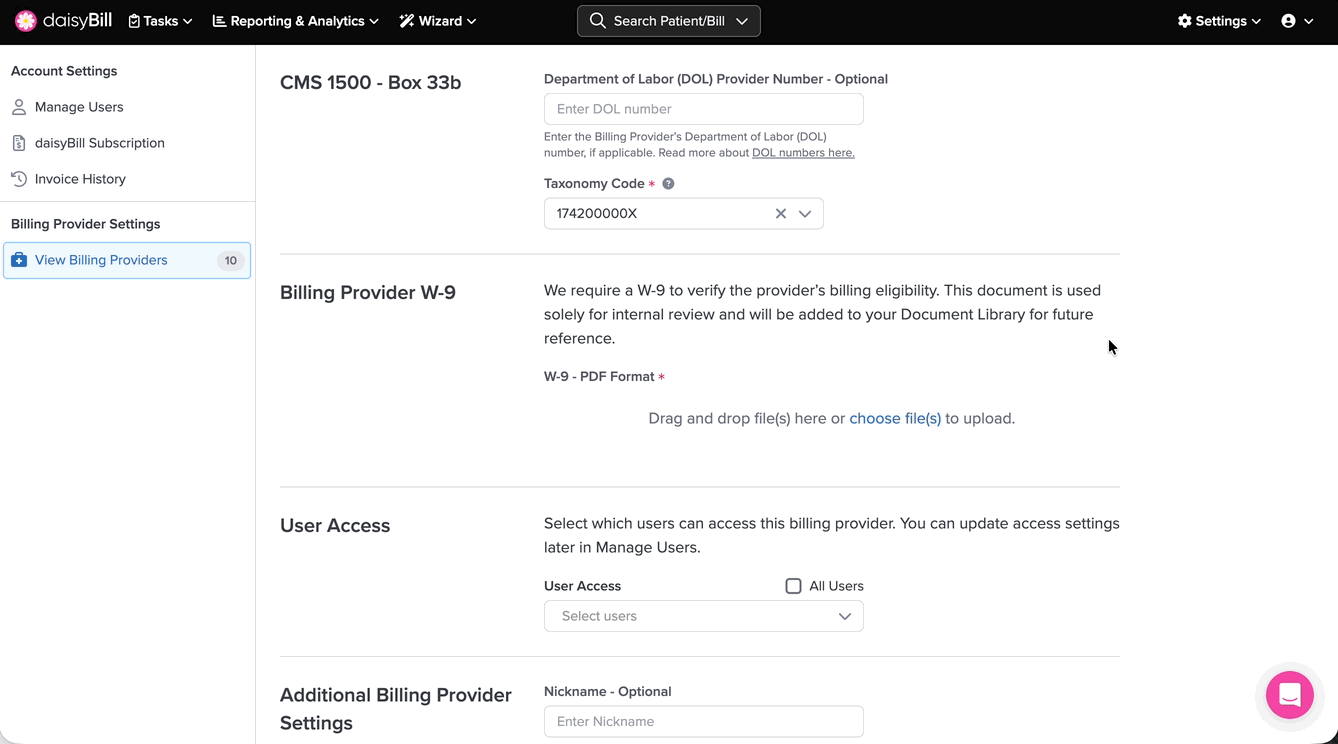The width and height of the screenshot is (1338, 744).
Task: Check the All Users checkbox
Action: [793, 586]
